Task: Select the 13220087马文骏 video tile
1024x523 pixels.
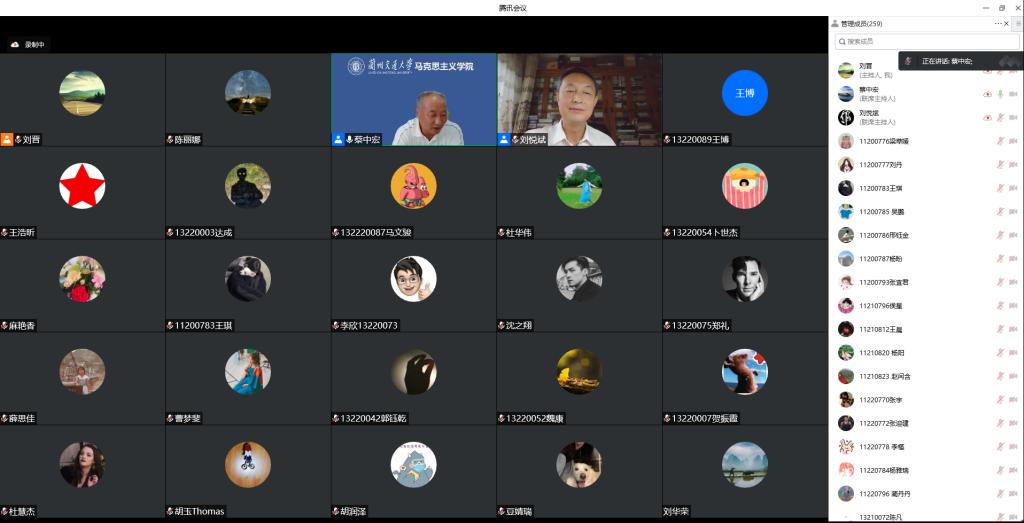Action: pyautogui.click(x=413, y=193)
